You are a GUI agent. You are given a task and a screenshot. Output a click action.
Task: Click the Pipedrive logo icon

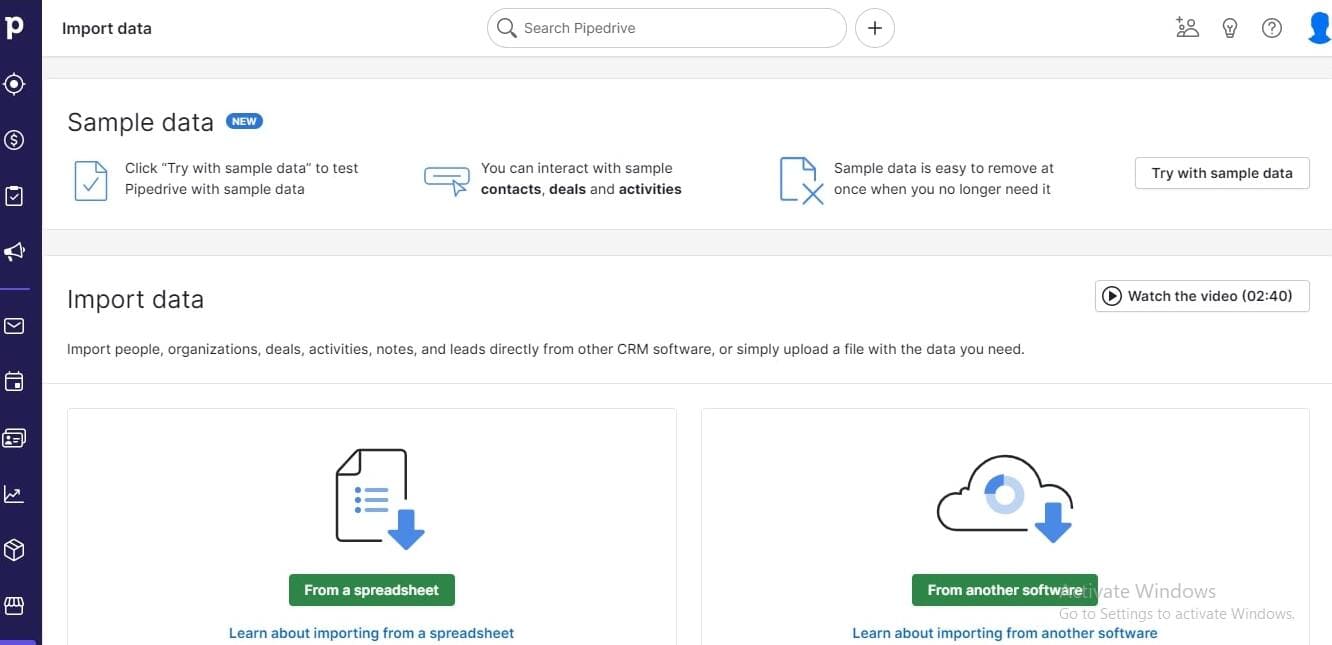point(14,27)
